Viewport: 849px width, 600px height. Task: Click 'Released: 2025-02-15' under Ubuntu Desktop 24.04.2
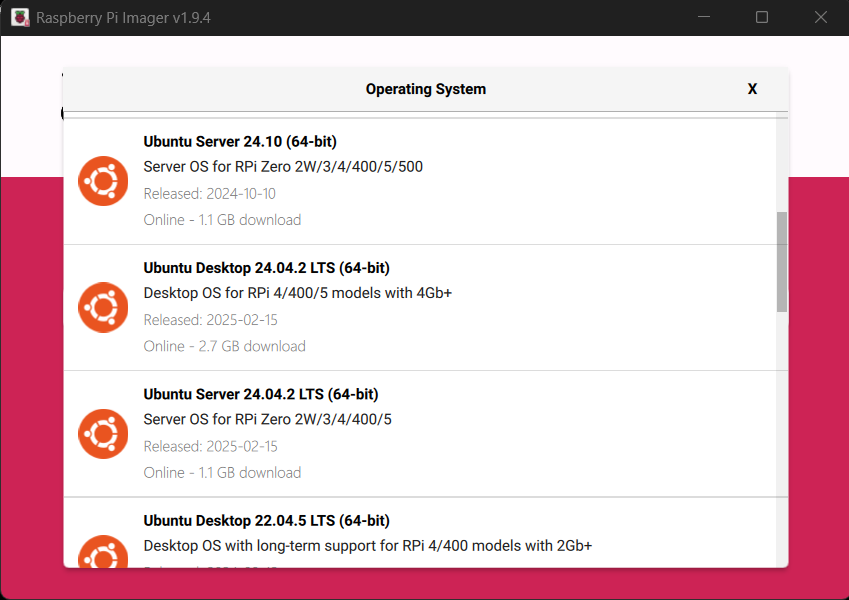pyautogui.click(x=210, y=319)
